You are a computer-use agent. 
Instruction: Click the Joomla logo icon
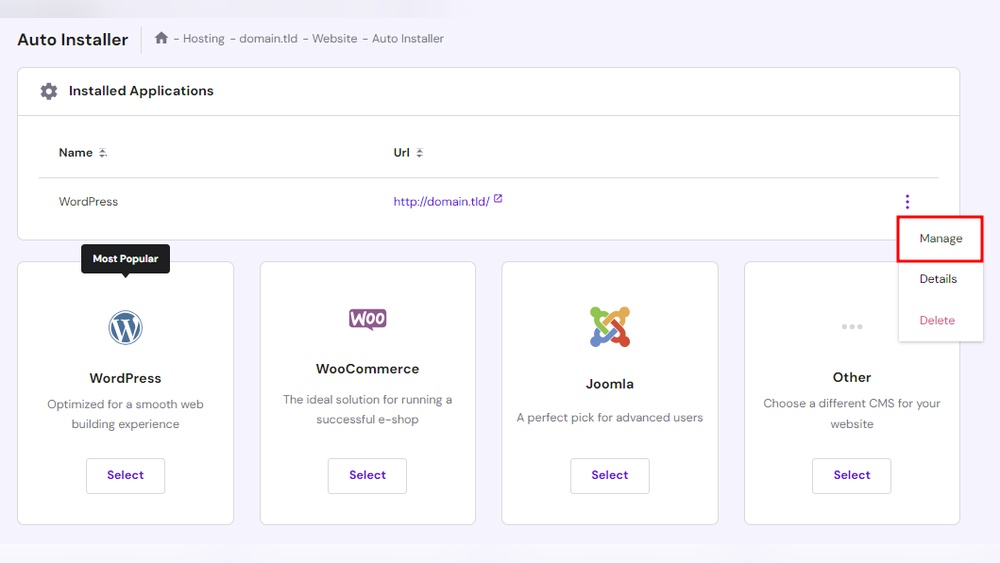pyautogui.click(x=610, y=326)
